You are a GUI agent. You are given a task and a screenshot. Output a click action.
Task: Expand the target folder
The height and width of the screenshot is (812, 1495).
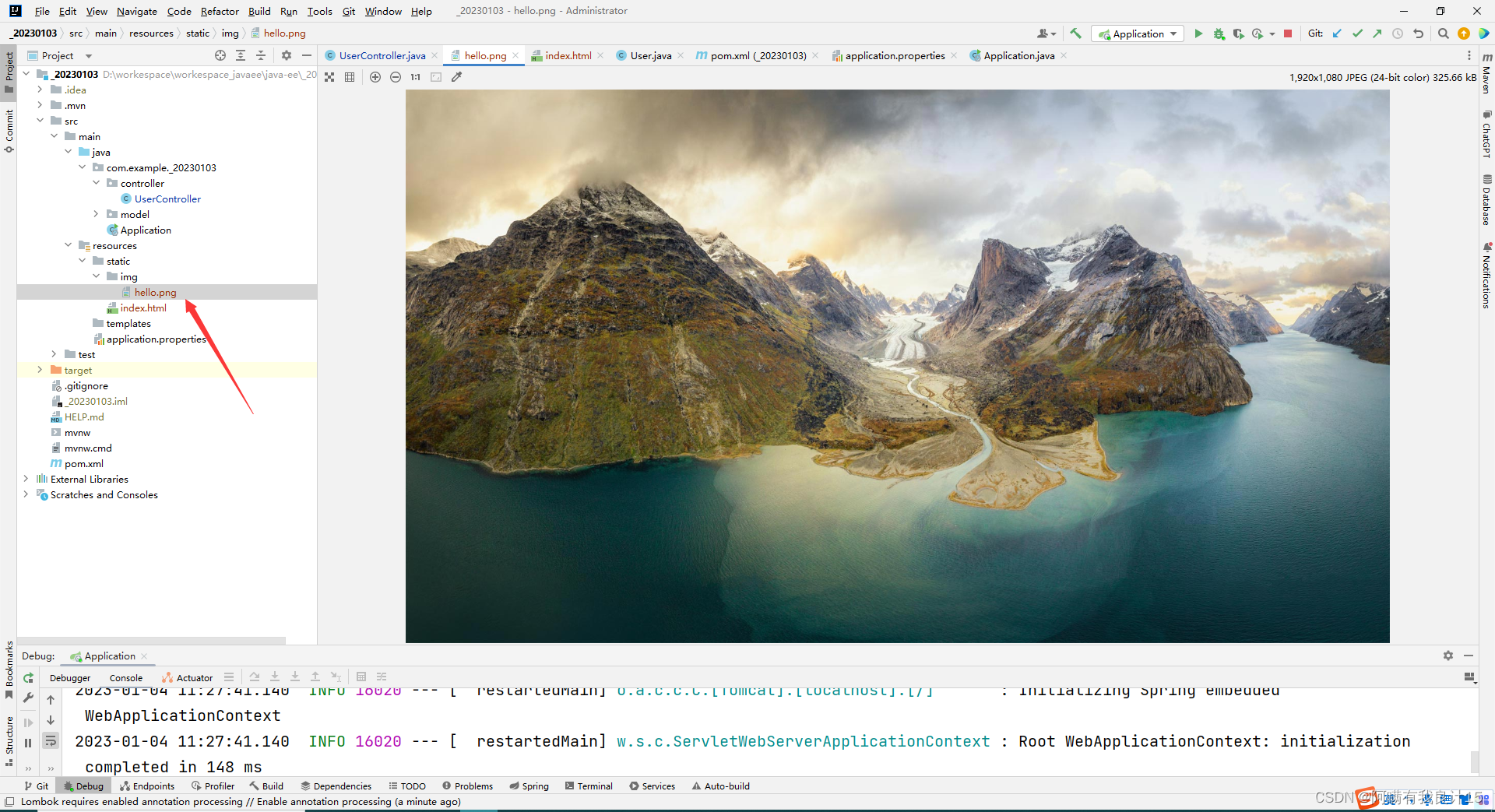point(40,370)
